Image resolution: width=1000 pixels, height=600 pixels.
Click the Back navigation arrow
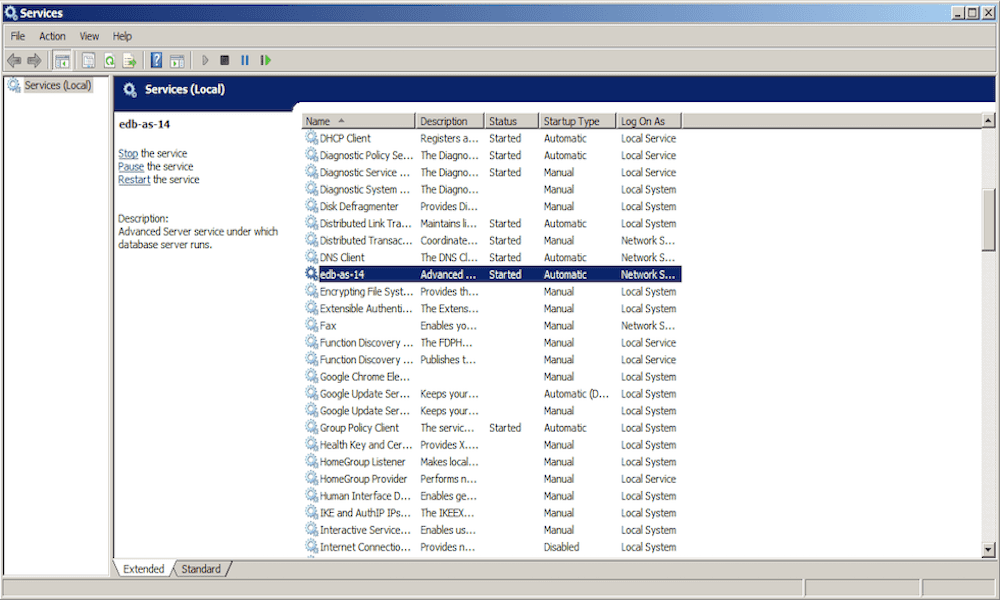(14, 60)
